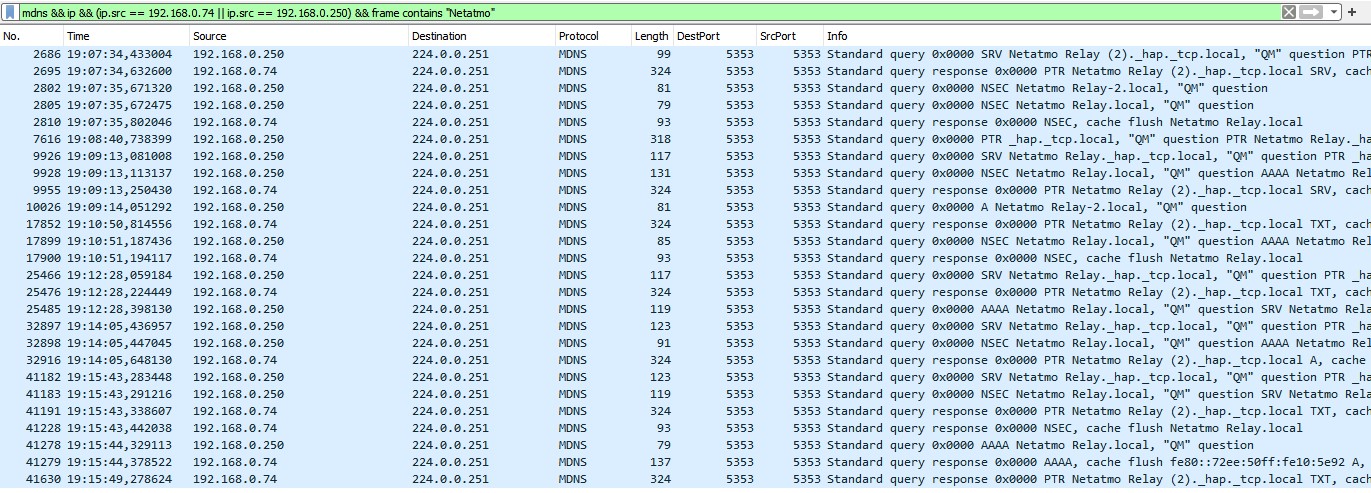Click length 137 in packet 41279
1371x493 pixels.
click(660, 462)
